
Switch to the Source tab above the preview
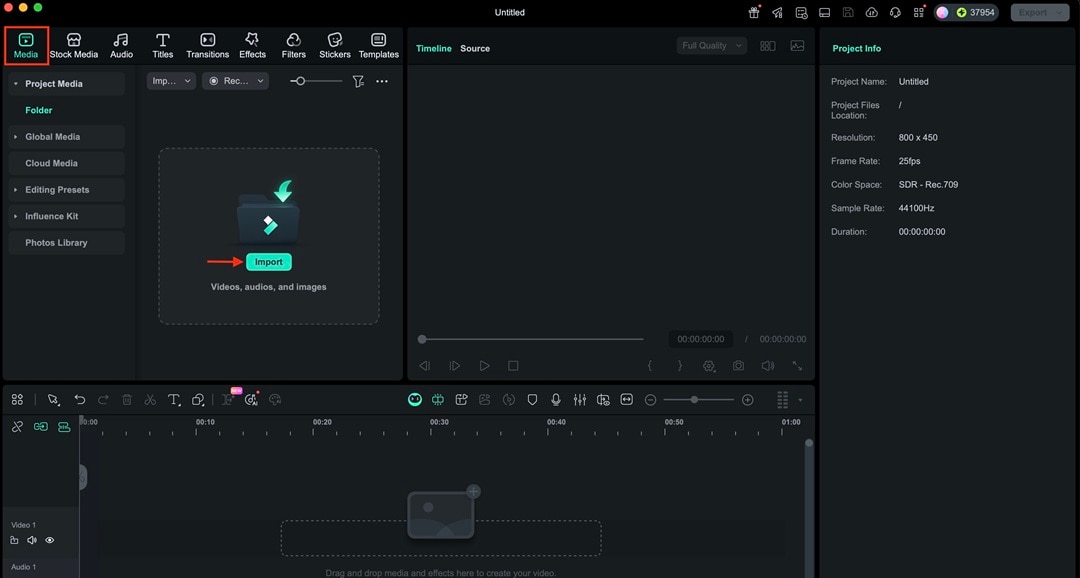point(475,48)
